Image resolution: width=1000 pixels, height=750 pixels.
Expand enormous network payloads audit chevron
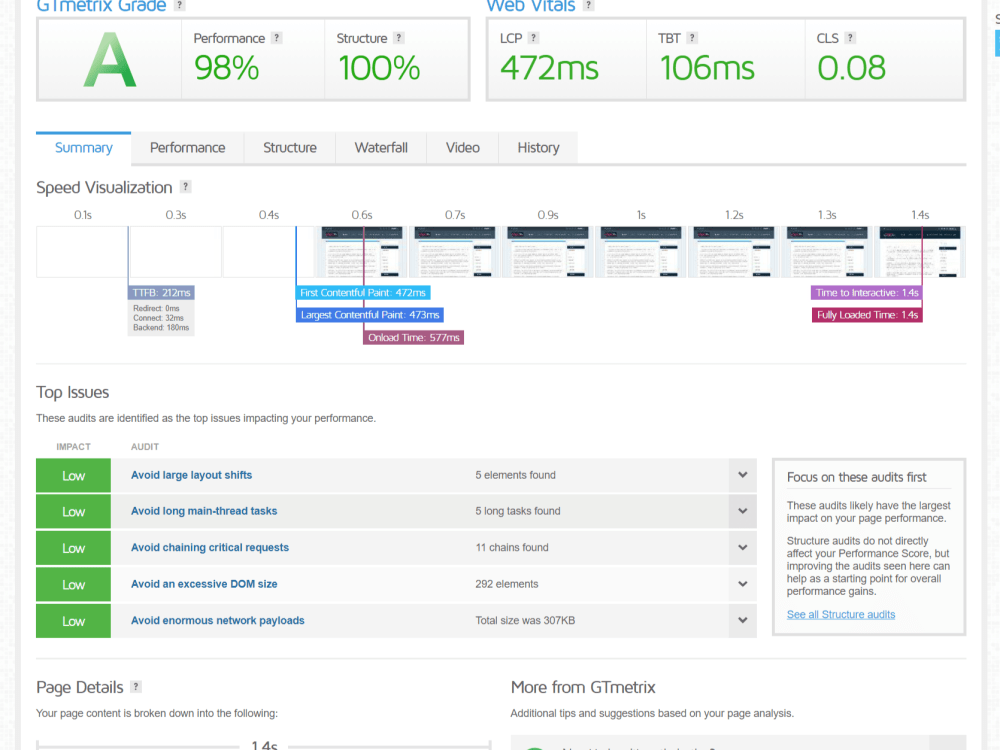742,620
